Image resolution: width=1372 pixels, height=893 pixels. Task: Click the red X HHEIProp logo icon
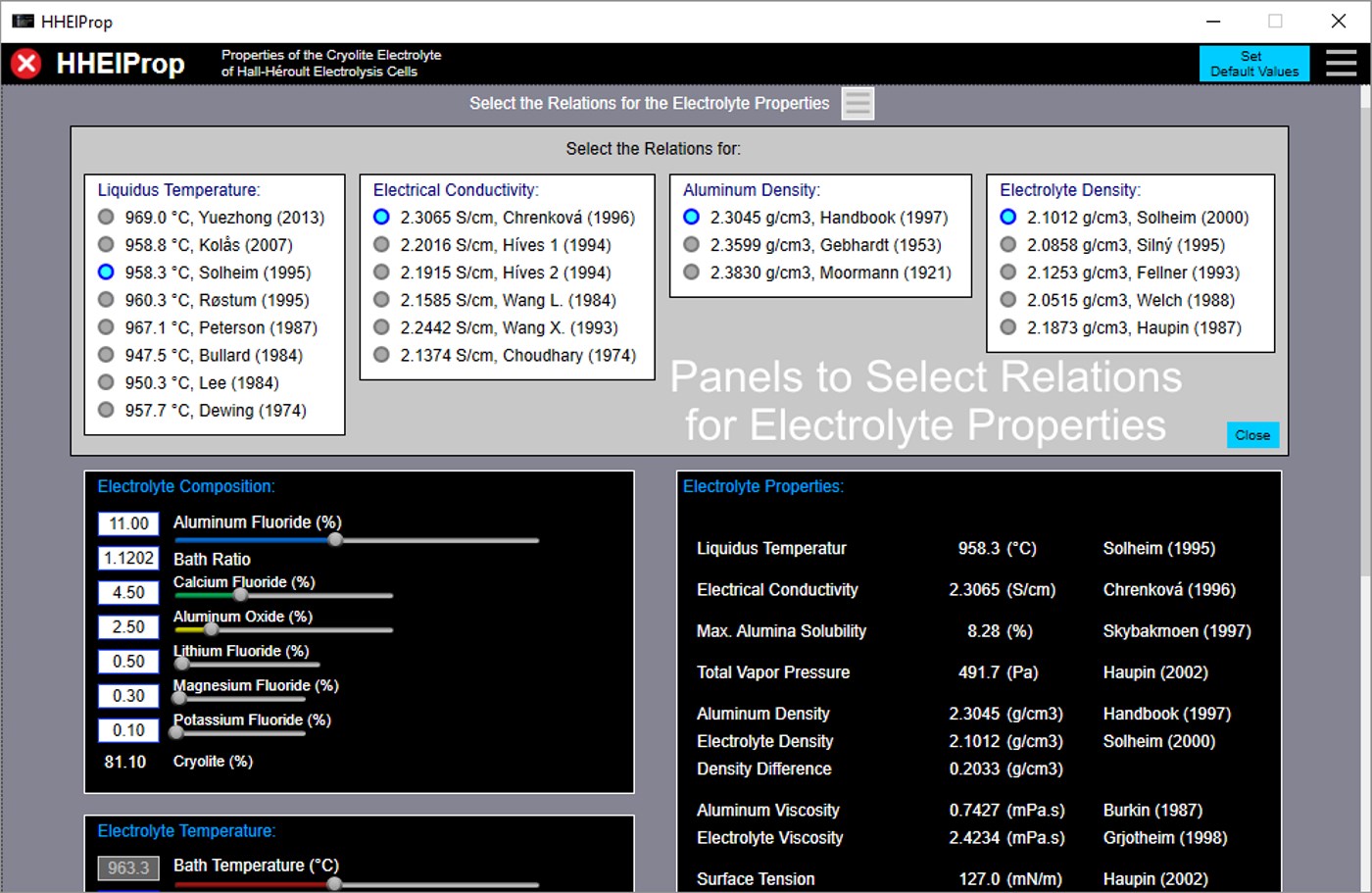pos(26,64)
